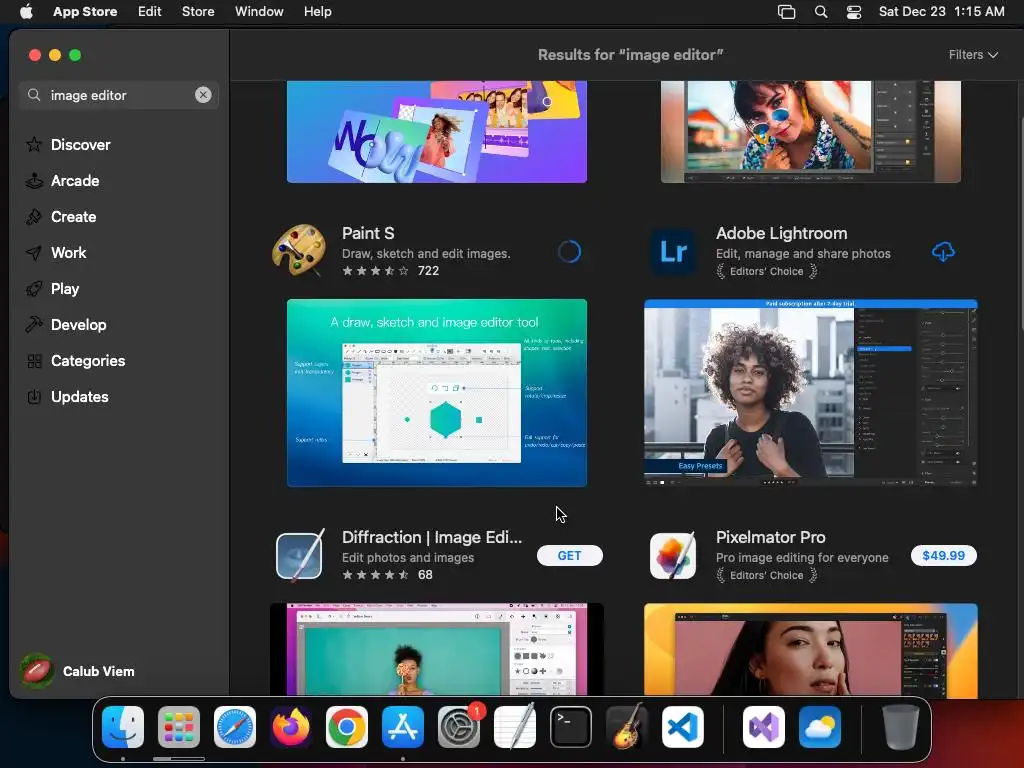
Task: Click the Diffraction star rating 68
Action: click(387, 575)
